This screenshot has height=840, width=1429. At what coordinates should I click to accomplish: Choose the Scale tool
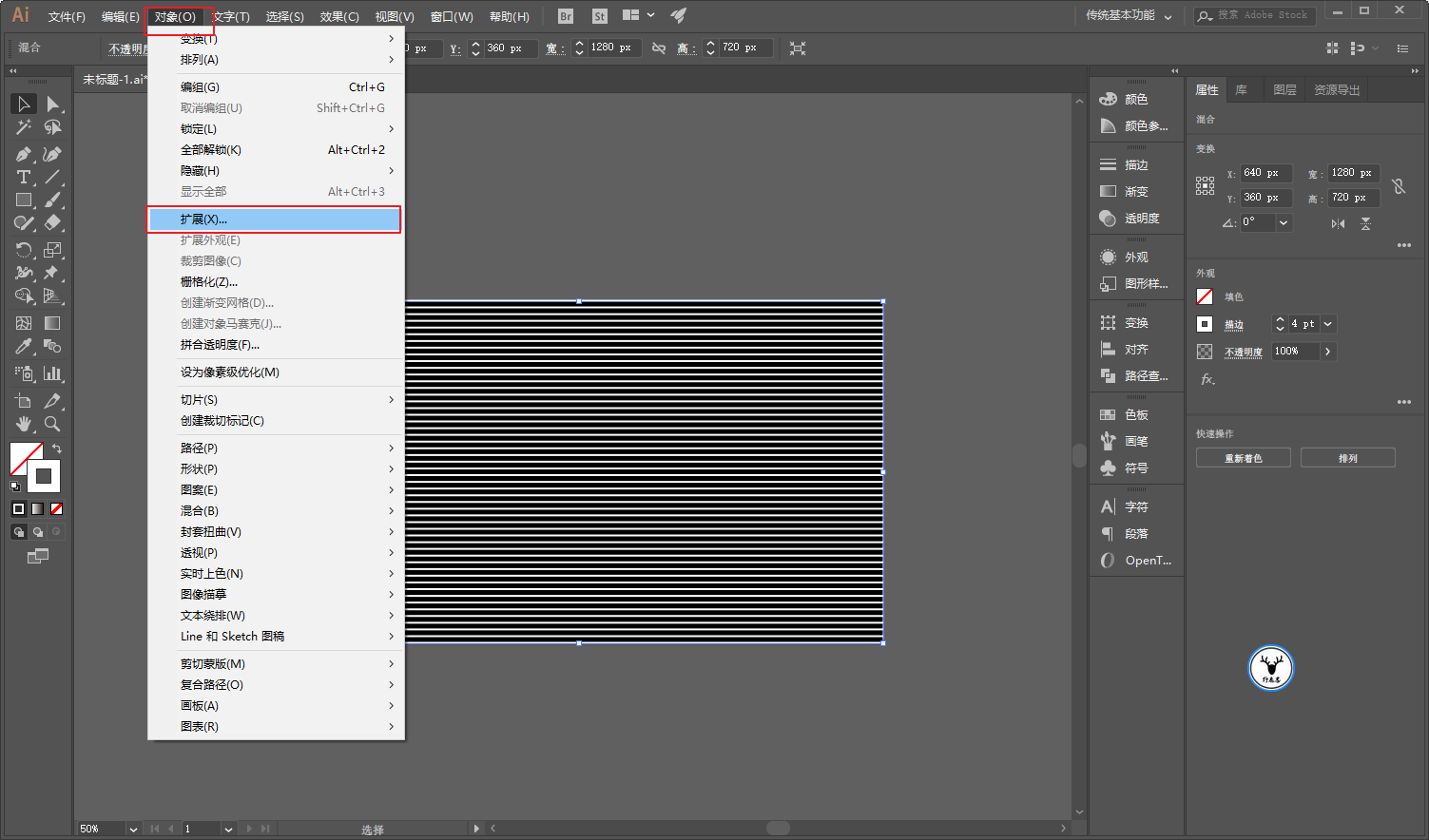point(52,250)
